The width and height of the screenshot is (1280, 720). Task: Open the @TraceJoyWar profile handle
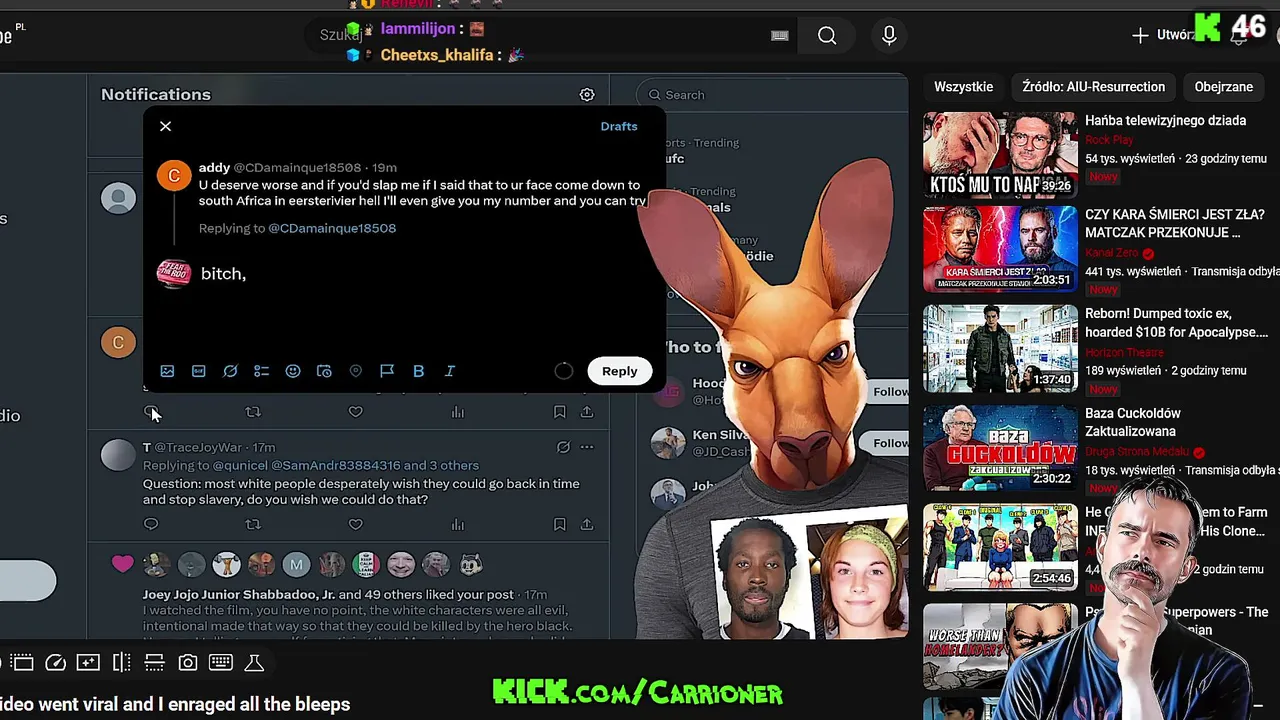(x=198, y=447)
